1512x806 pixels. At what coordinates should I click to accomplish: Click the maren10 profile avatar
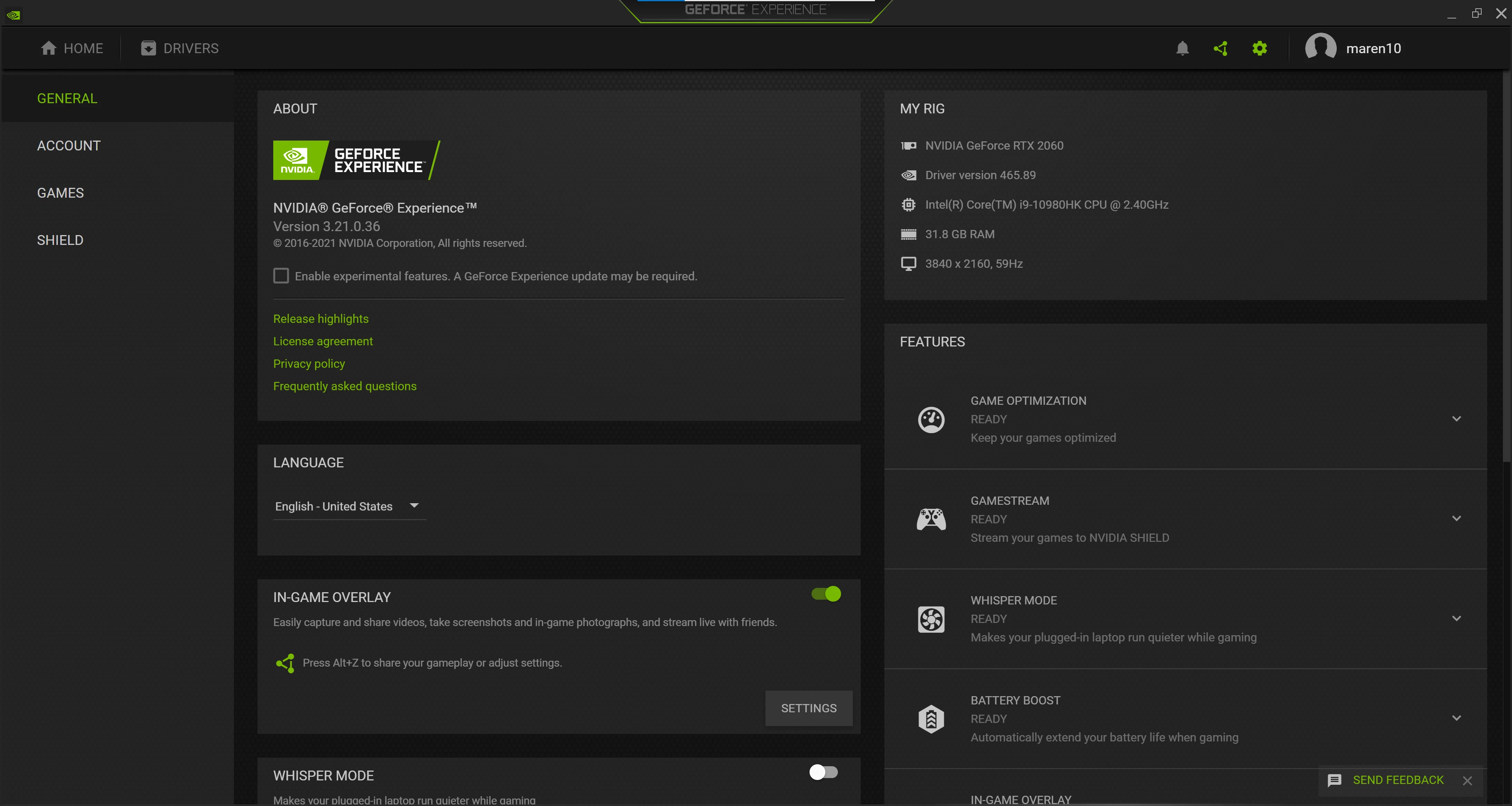1320,48
